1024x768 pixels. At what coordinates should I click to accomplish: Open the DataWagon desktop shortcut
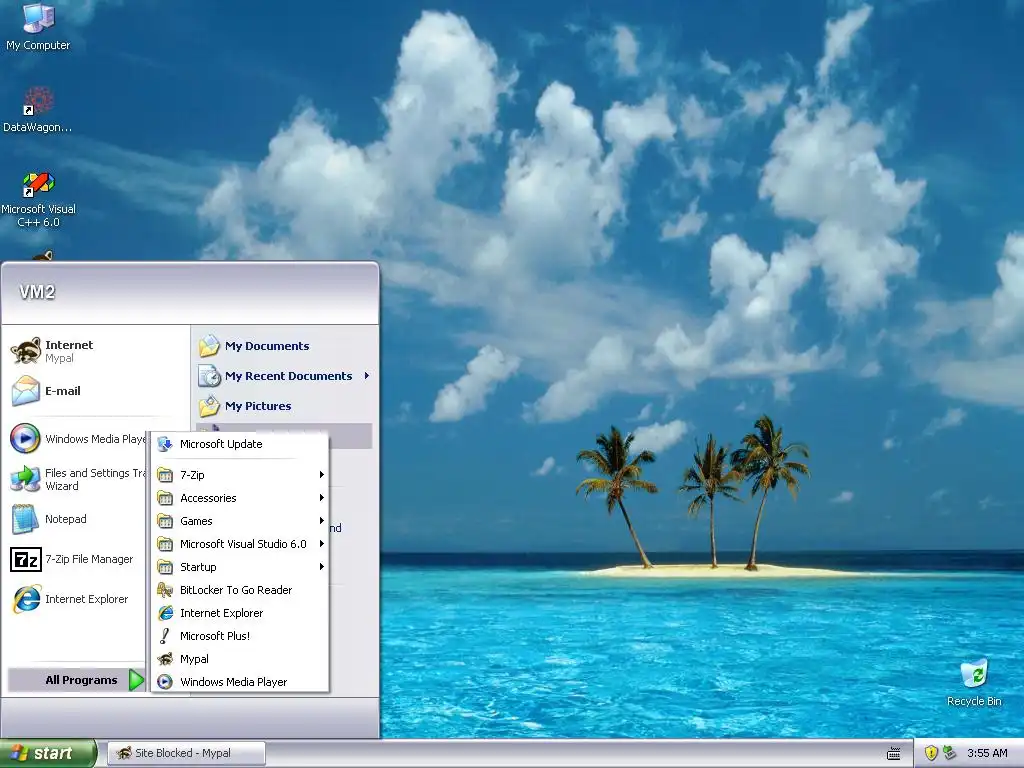pyautogui.click(x=38, y=110)
